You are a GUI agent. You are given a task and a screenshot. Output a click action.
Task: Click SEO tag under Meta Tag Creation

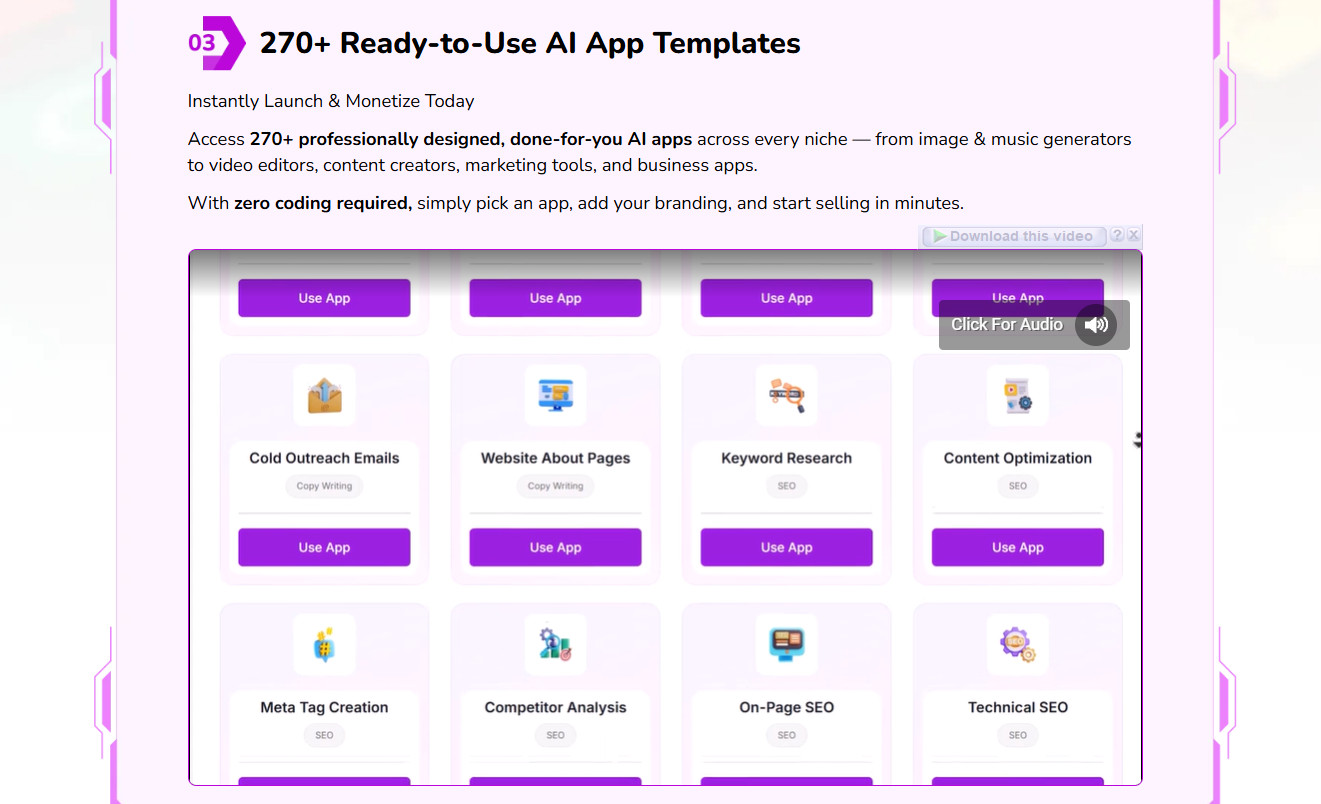coord(324,735)
